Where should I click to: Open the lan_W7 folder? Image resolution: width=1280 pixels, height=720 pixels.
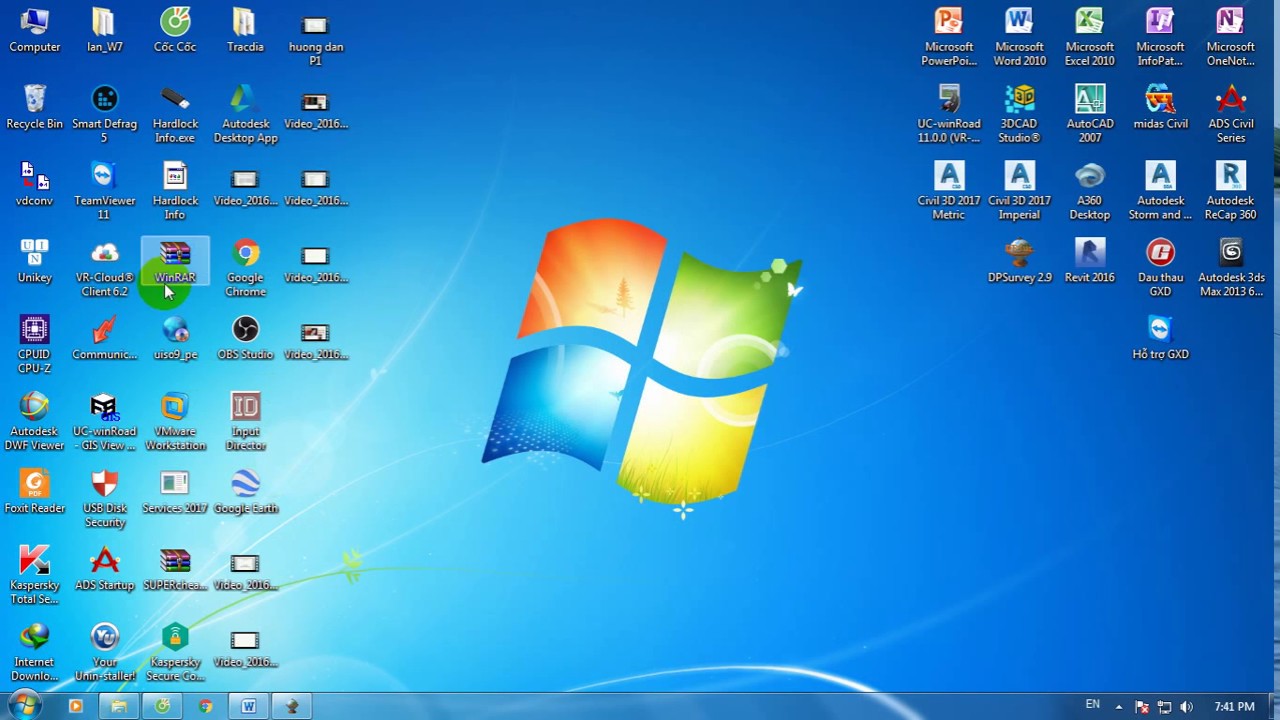104,30
